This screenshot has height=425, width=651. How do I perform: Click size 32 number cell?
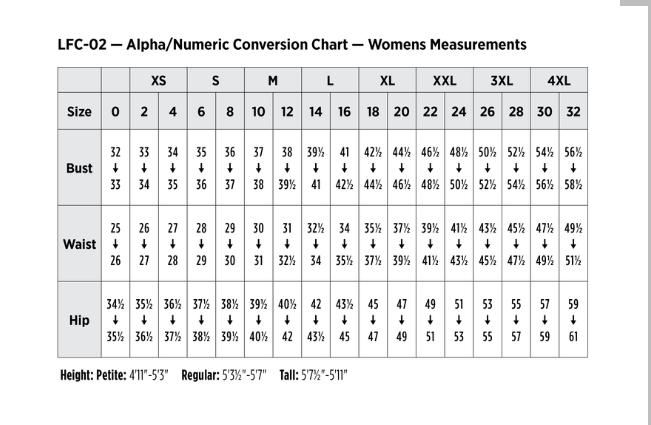pyautogui.click(x=573, y=112)
